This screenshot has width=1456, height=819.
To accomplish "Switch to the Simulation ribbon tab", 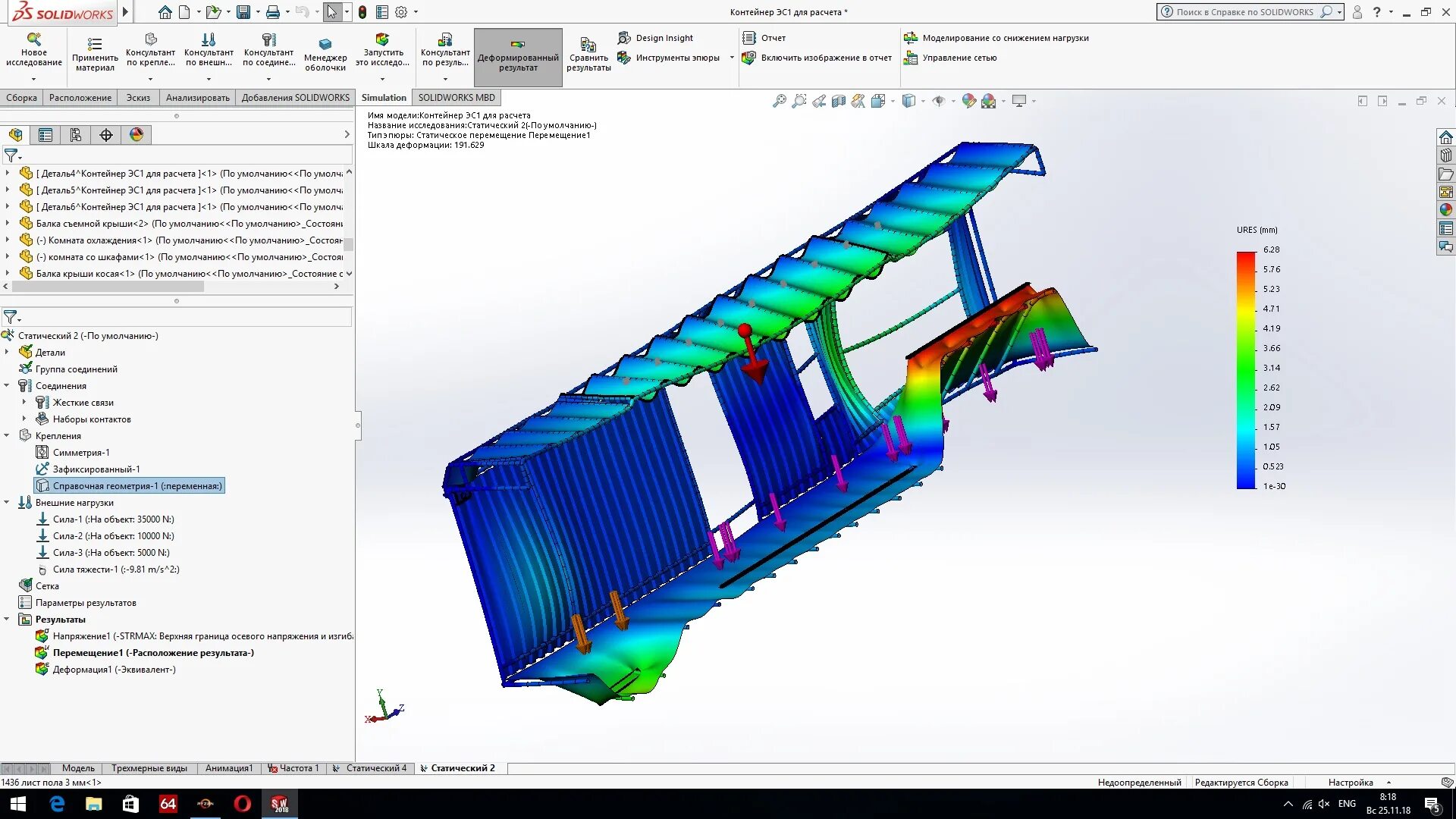I will pos(384,98).
